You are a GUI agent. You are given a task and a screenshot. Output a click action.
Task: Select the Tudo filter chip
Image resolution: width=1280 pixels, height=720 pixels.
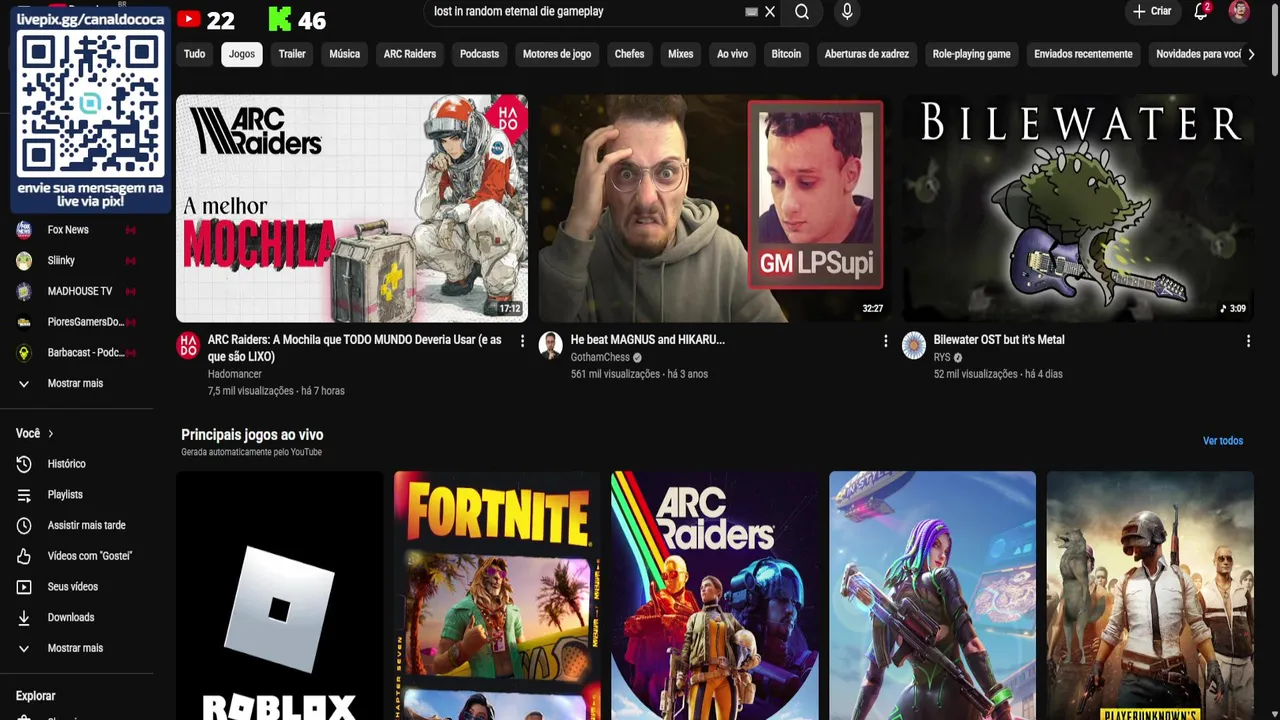pos(194,54)
